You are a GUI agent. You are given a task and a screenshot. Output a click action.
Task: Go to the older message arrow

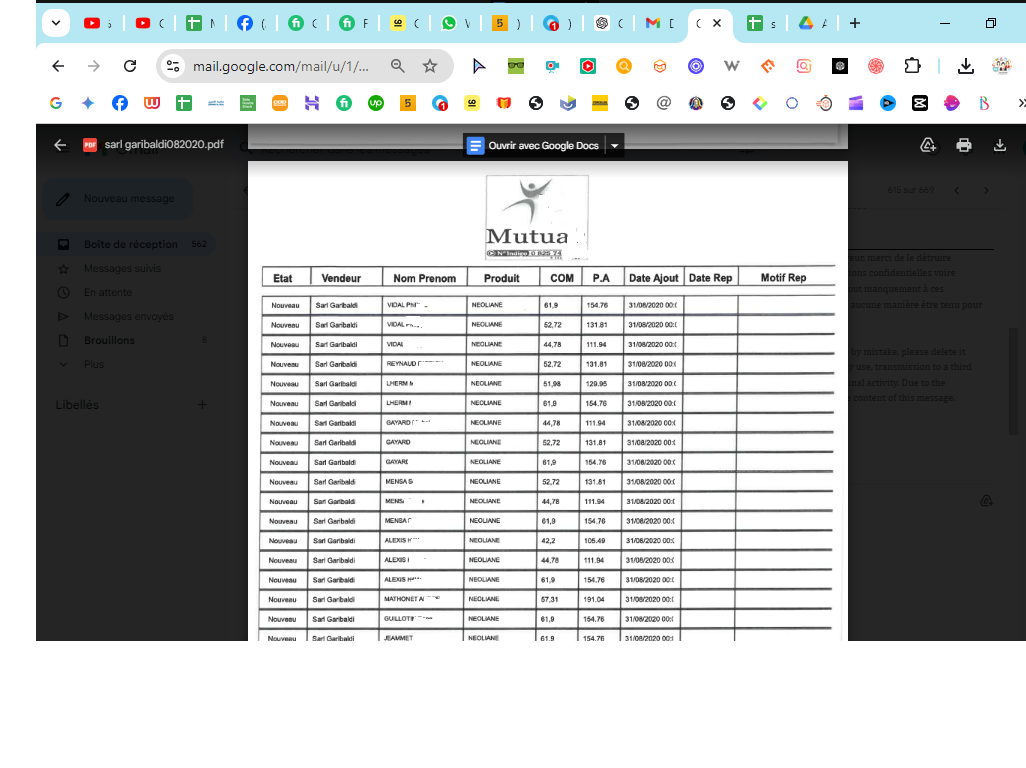(986, 190)
